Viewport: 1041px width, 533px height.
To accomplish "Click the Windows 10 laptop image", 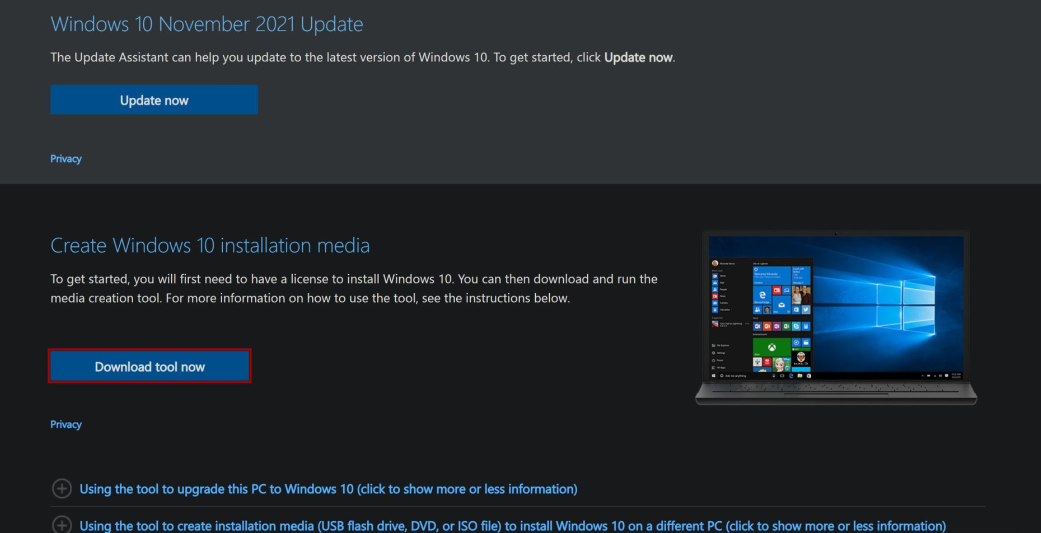I will click(x=836, y=317).
